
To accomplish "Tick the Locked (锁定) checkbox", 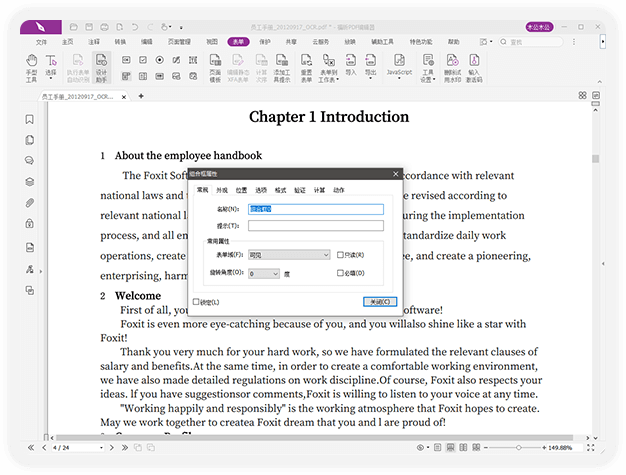I will [196, 302].
